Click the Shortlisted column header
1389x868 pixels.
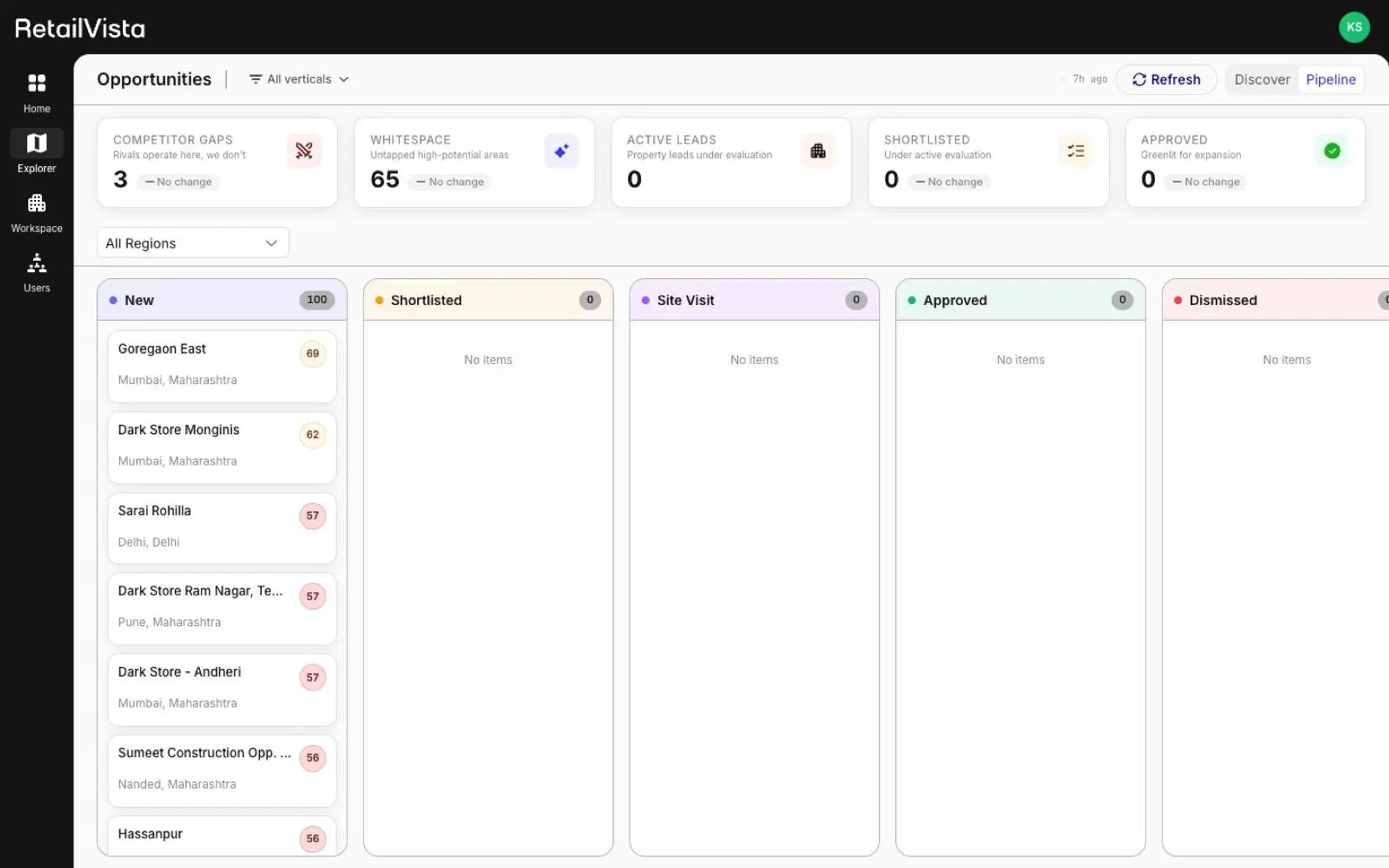coord(488,300)
